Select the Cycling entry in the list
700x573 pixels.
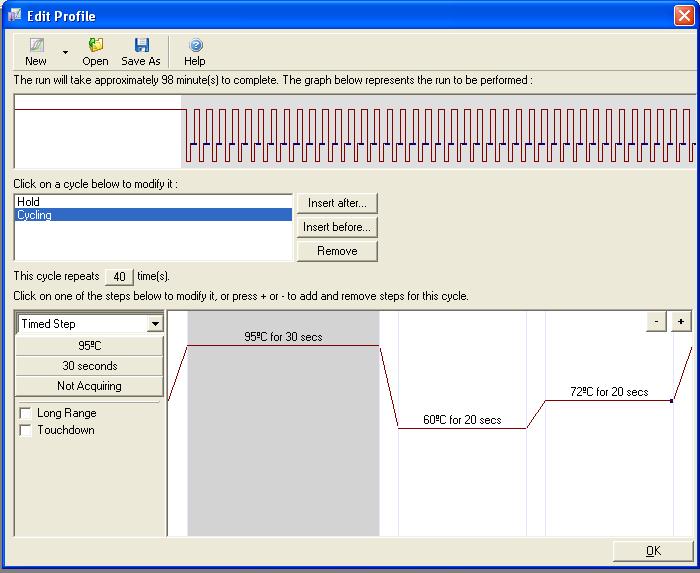click(x=153, y=215)
